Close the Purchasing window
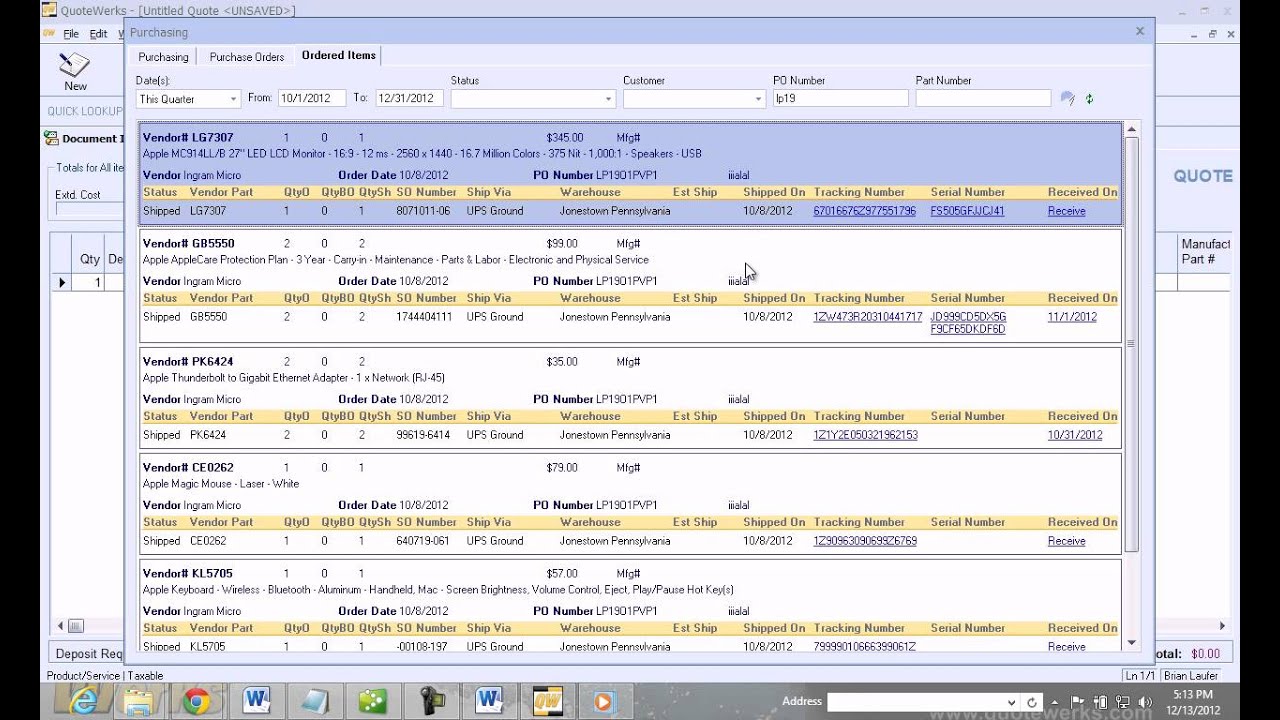This screenshot has width=1280, height=720. tap(1139, 31)
